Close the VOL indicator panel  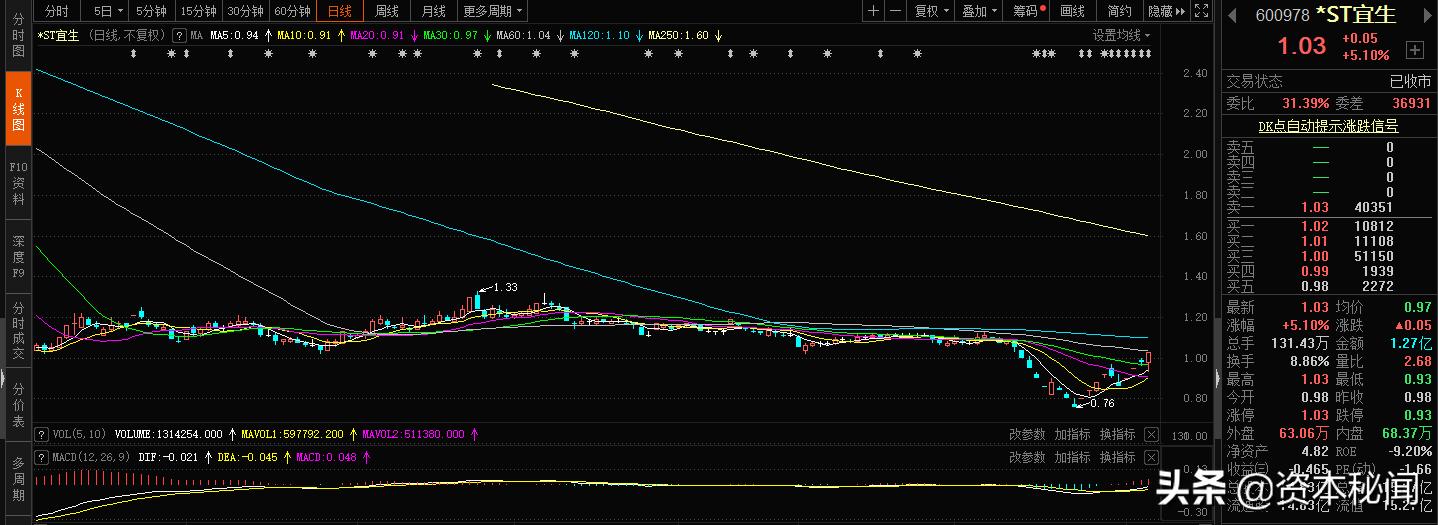coord(1151,434)
